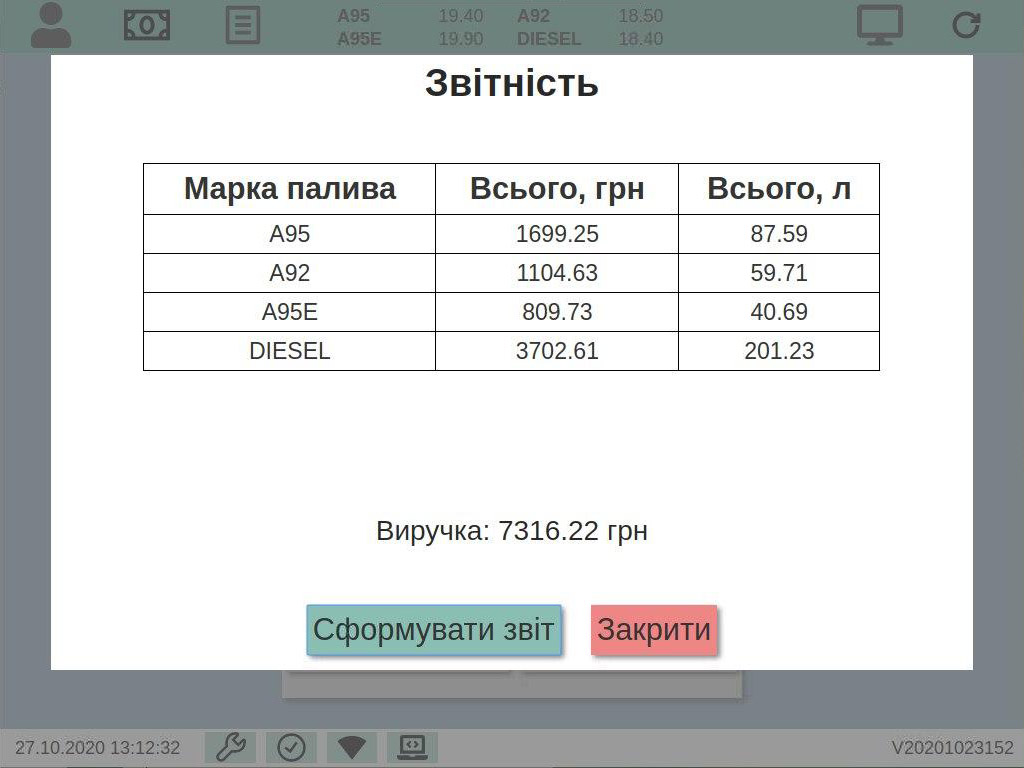Click the A95E cell in the table

pyautogui.click(x=289, y=312)
